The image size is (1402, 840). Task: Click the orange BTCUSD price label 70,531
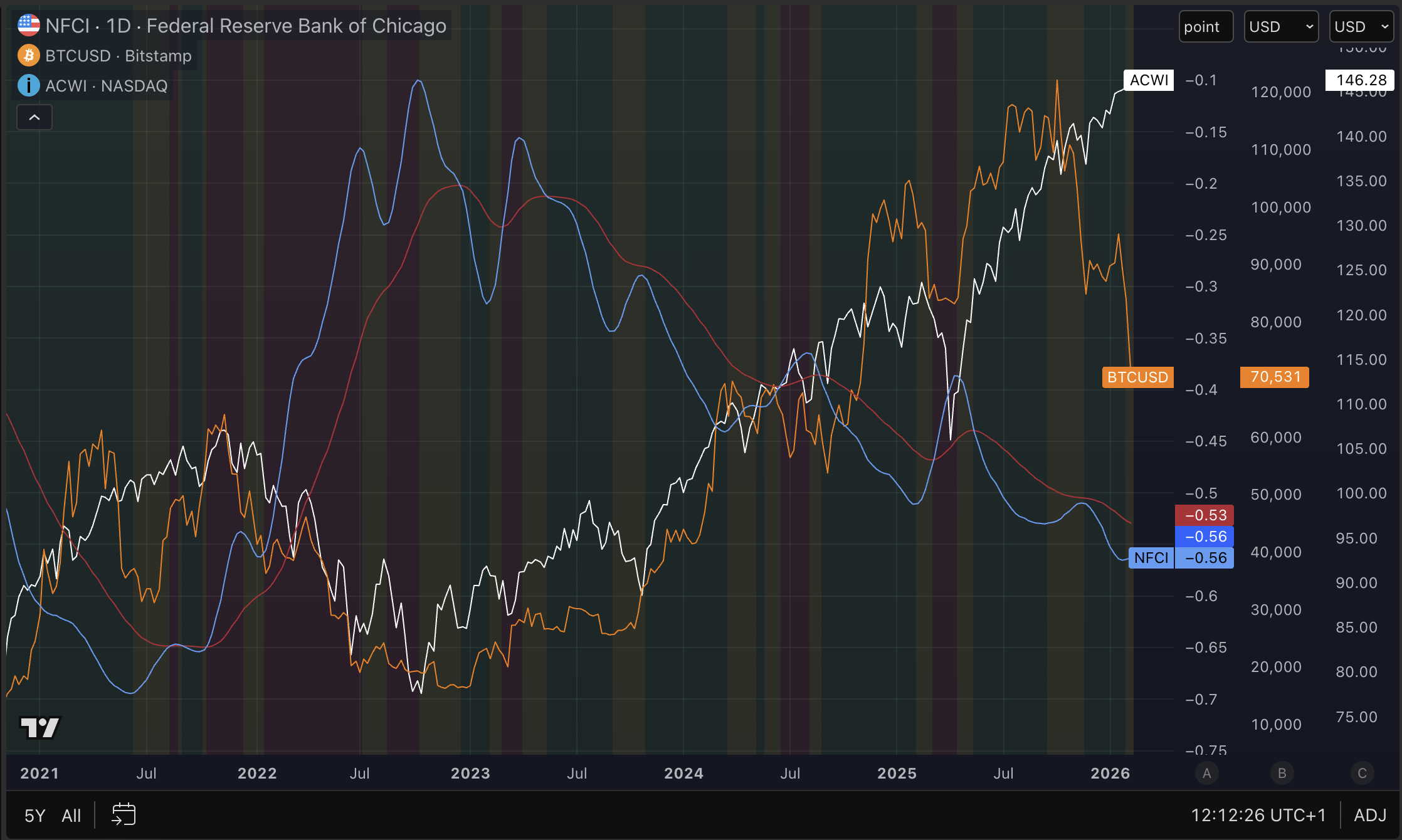[1274, 377]
